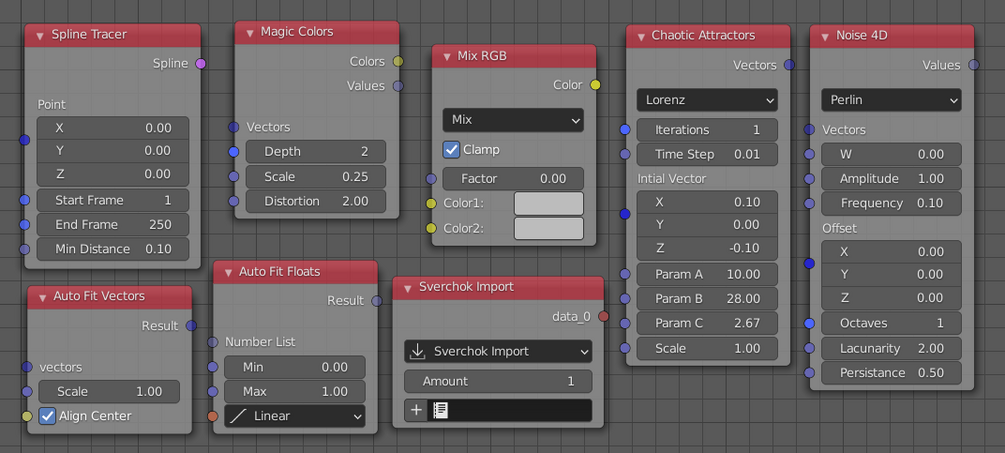
Task: Click the Max field in Auto Fit Floats
Action: [295, 391]
